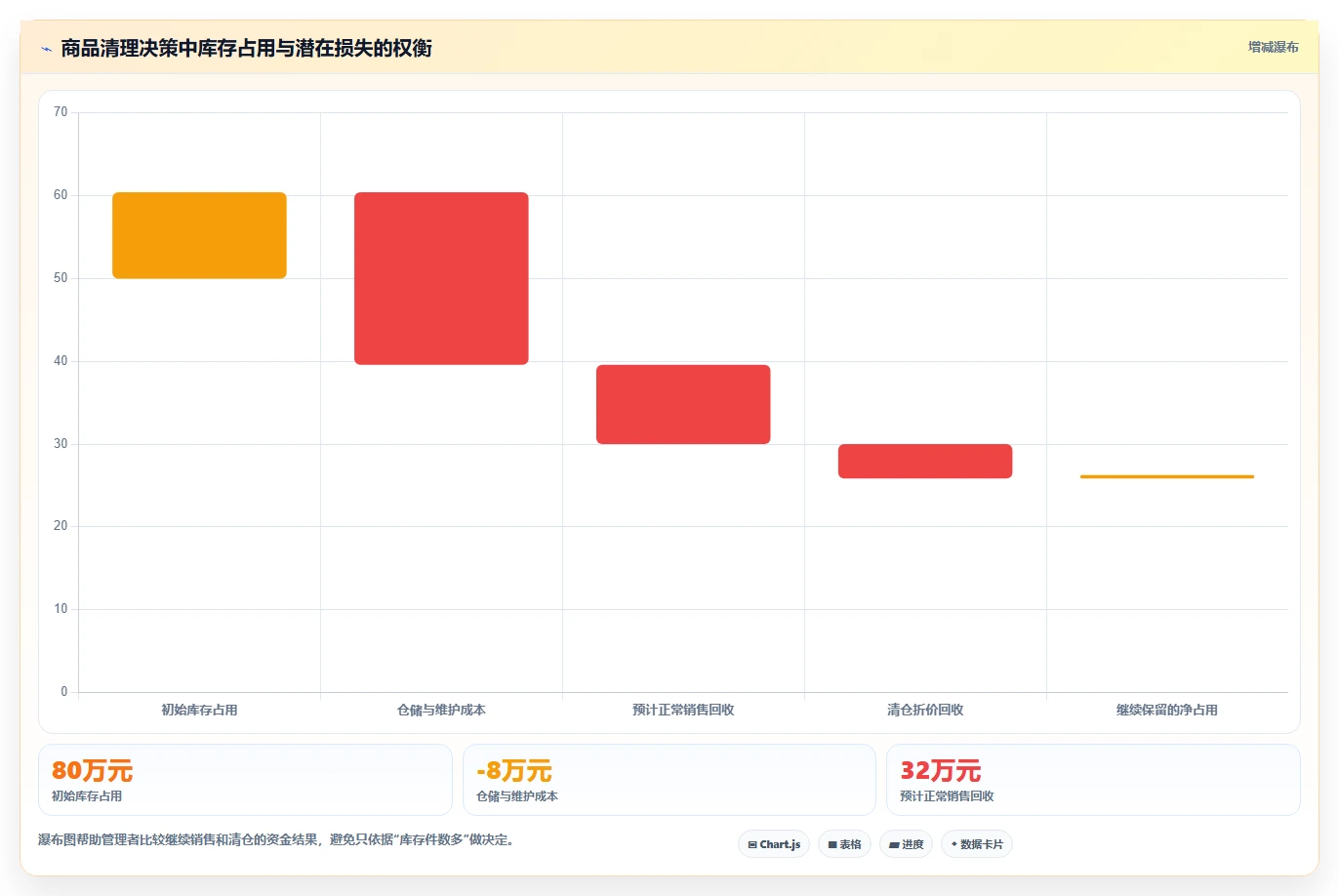
Task: Click x-axis label 初始库存占用
Action: pyautogui.click(x=199, y=710)
